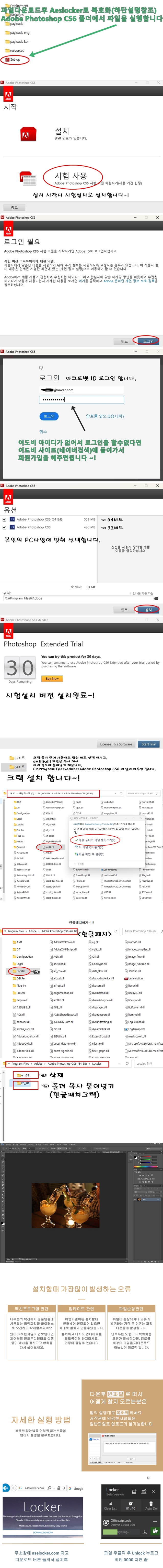This screenshot has width=163, height=1568.
Task: Click blue 로그인 button under password field
Action: [x=49, y=416]
